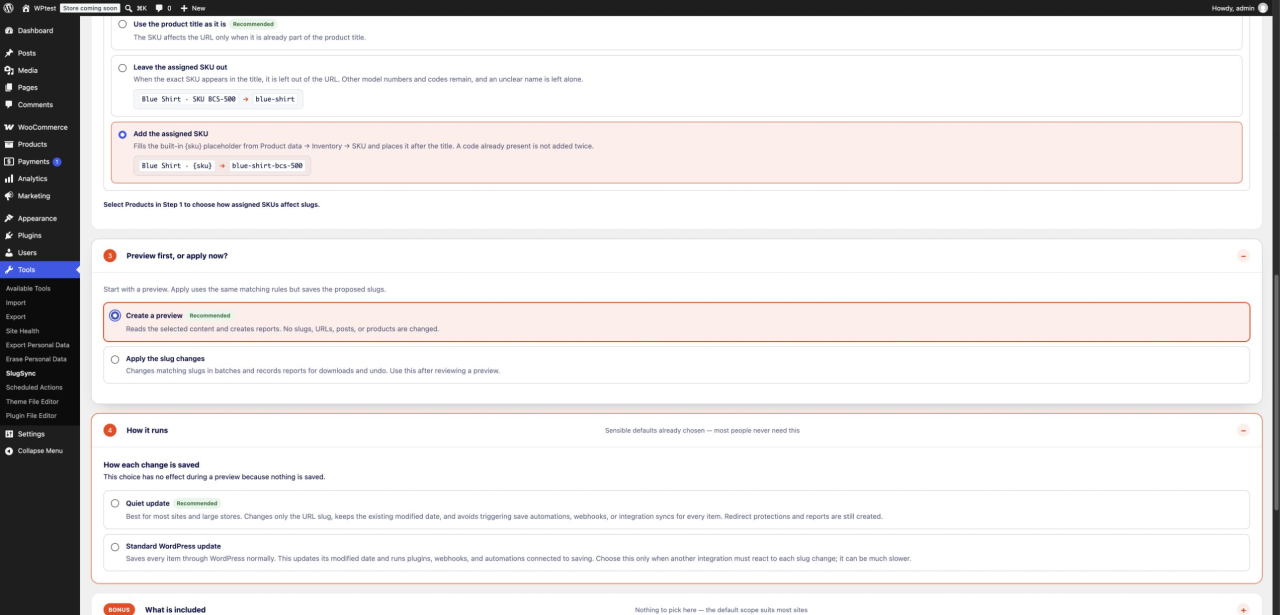This screenshot has height=615, width=1280.
Task: Expand the What is included bonus section
Action: (1243, 609)
